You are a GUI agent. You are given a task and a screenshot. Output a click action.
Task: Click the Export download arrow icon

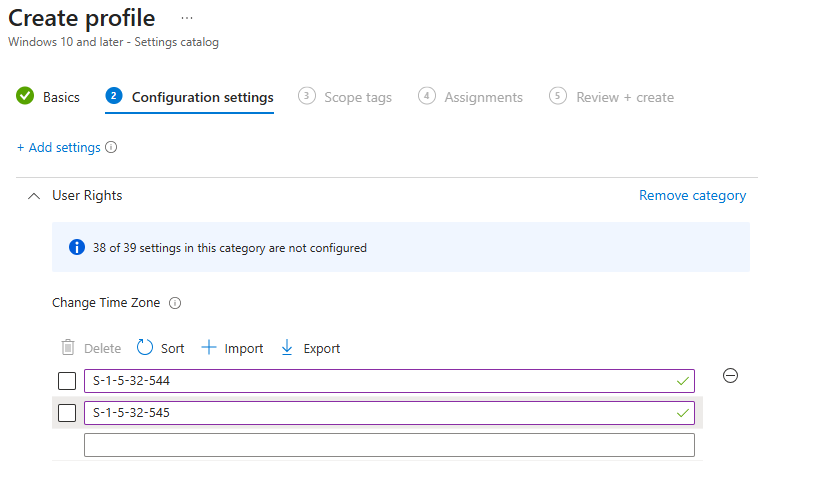[x=287, y=347]
